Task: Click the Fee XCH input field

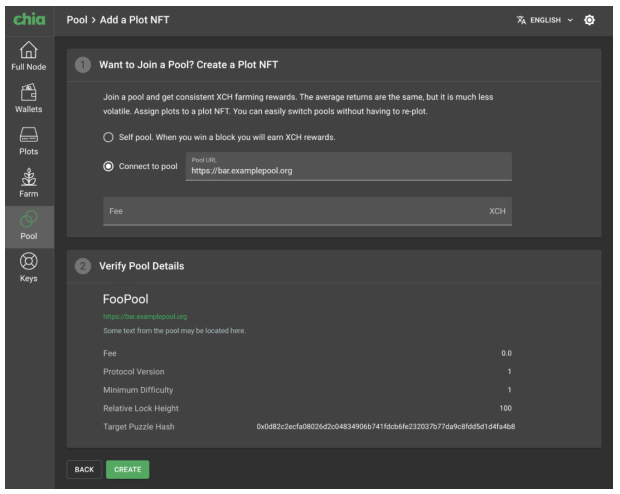Action: click(x=307, y=211)
